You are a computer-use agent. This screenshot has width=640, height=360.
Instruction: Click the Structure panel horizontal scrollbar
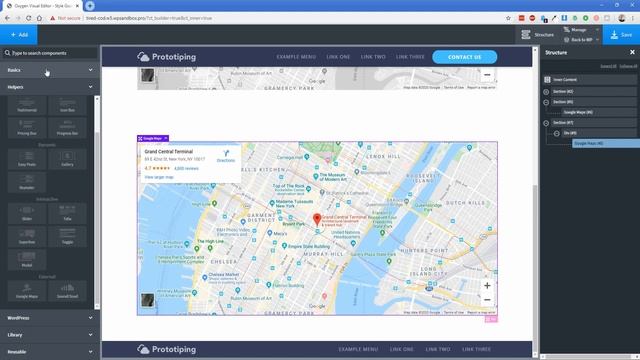coord(590,357)
